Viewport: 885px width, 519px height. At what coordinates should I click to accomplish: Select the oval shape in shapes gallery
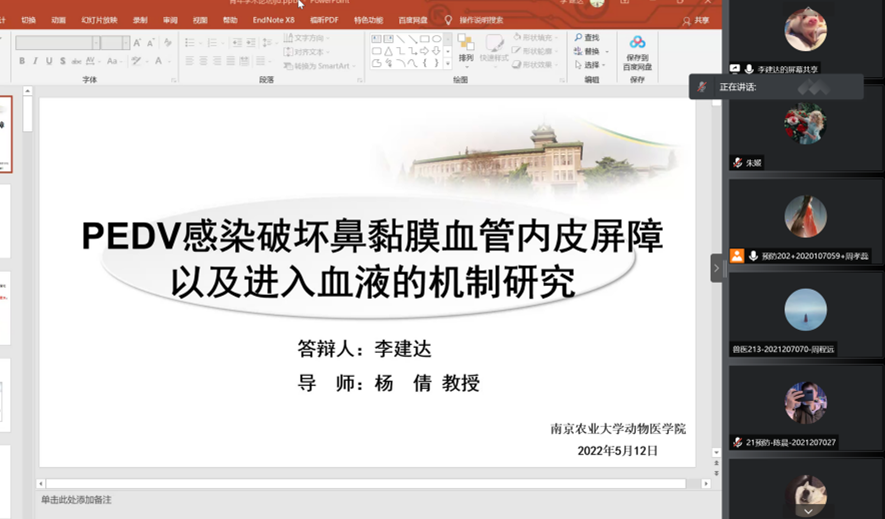pyautogui.click(x=437, y=39)
